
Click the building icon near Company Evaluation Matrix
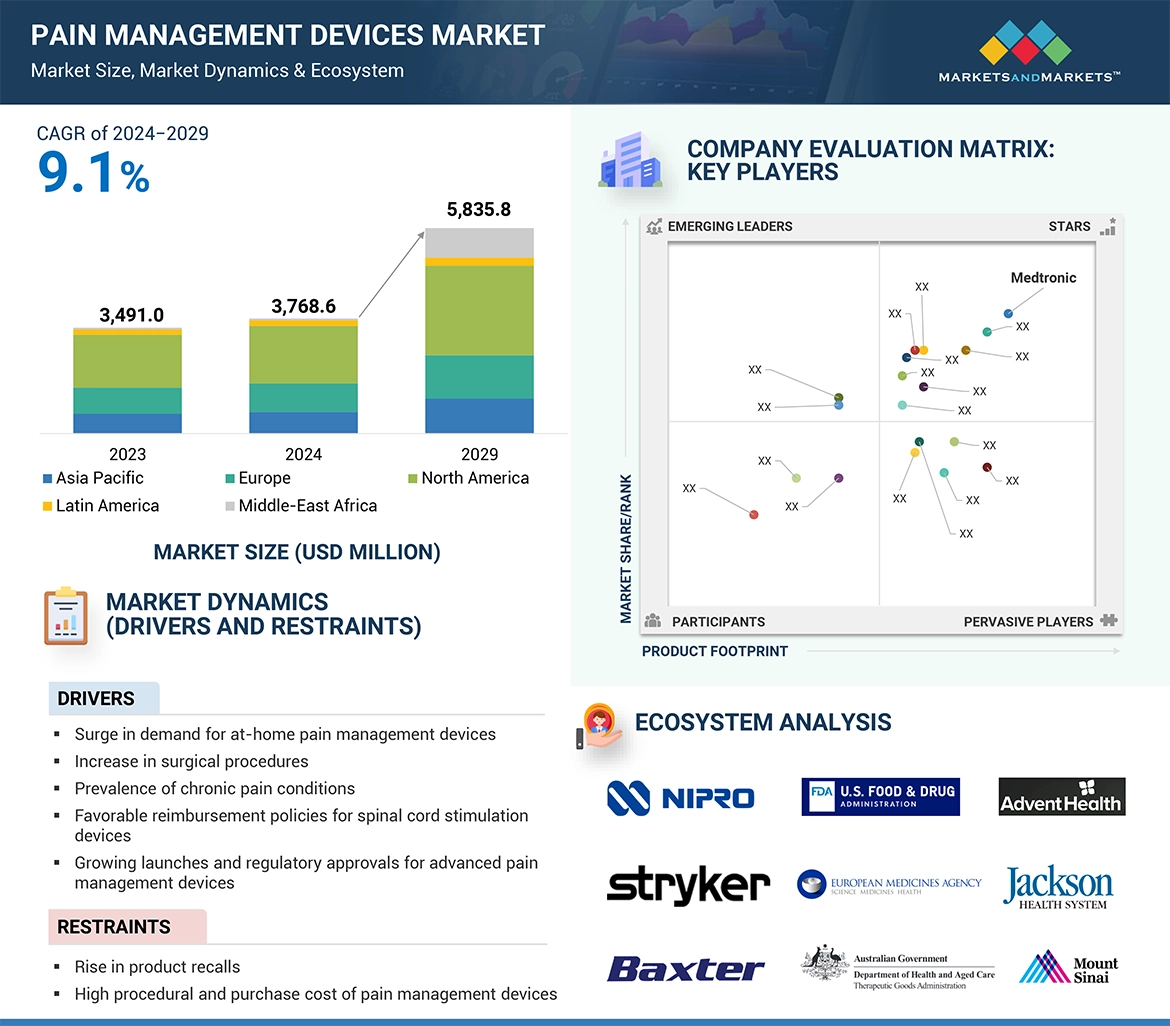coord(630,160)
